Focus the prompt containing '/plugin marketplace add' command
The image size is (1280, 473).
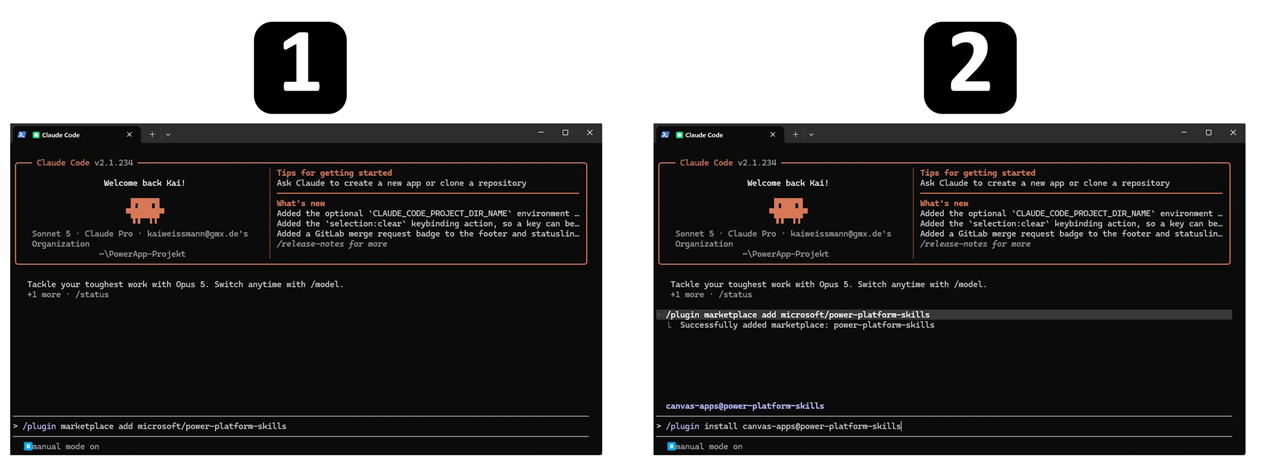click(x=300, y=426)
